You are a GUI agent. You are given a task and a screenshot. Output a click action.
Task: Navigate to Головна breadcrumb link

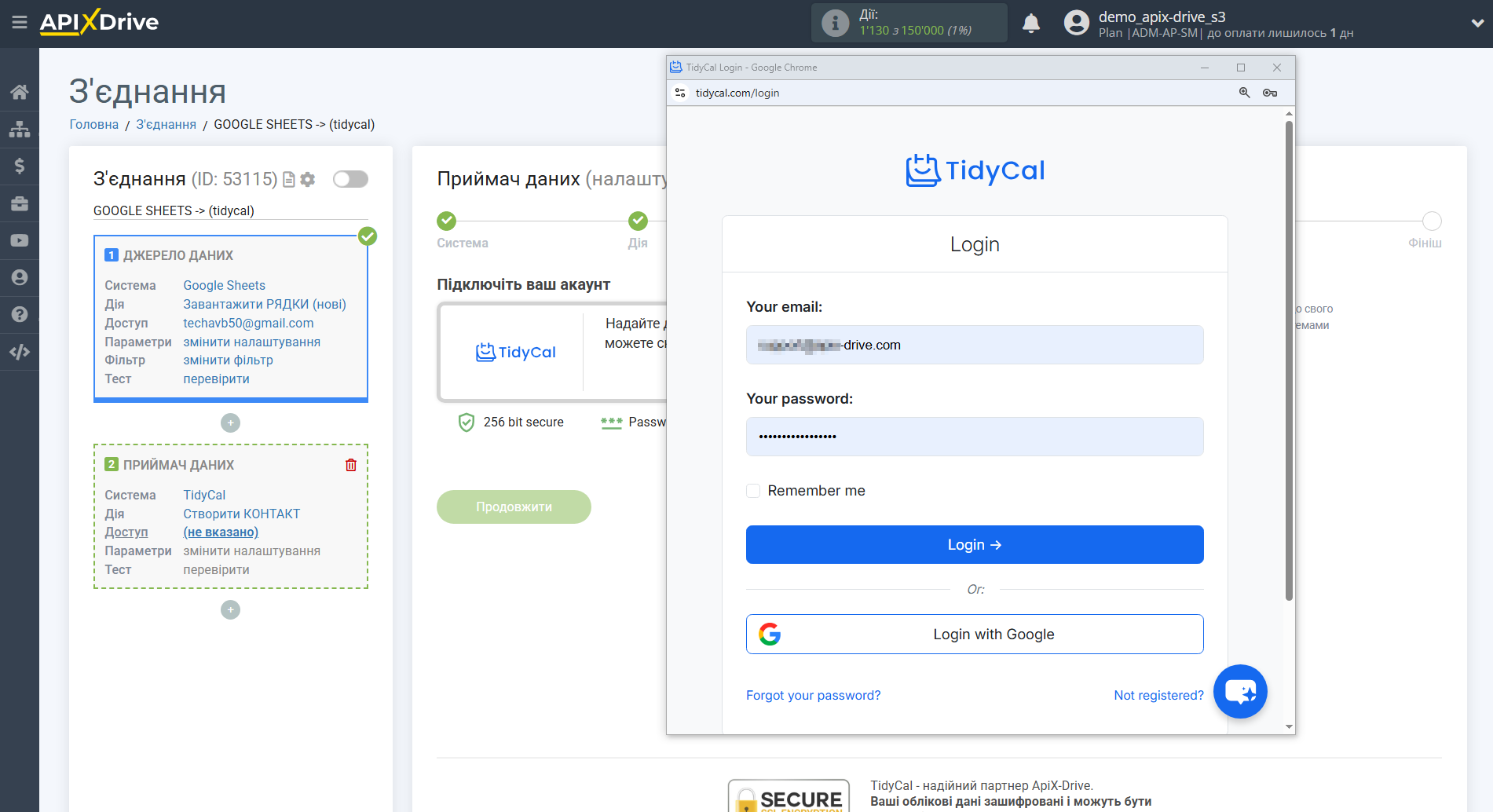point(93,124)
